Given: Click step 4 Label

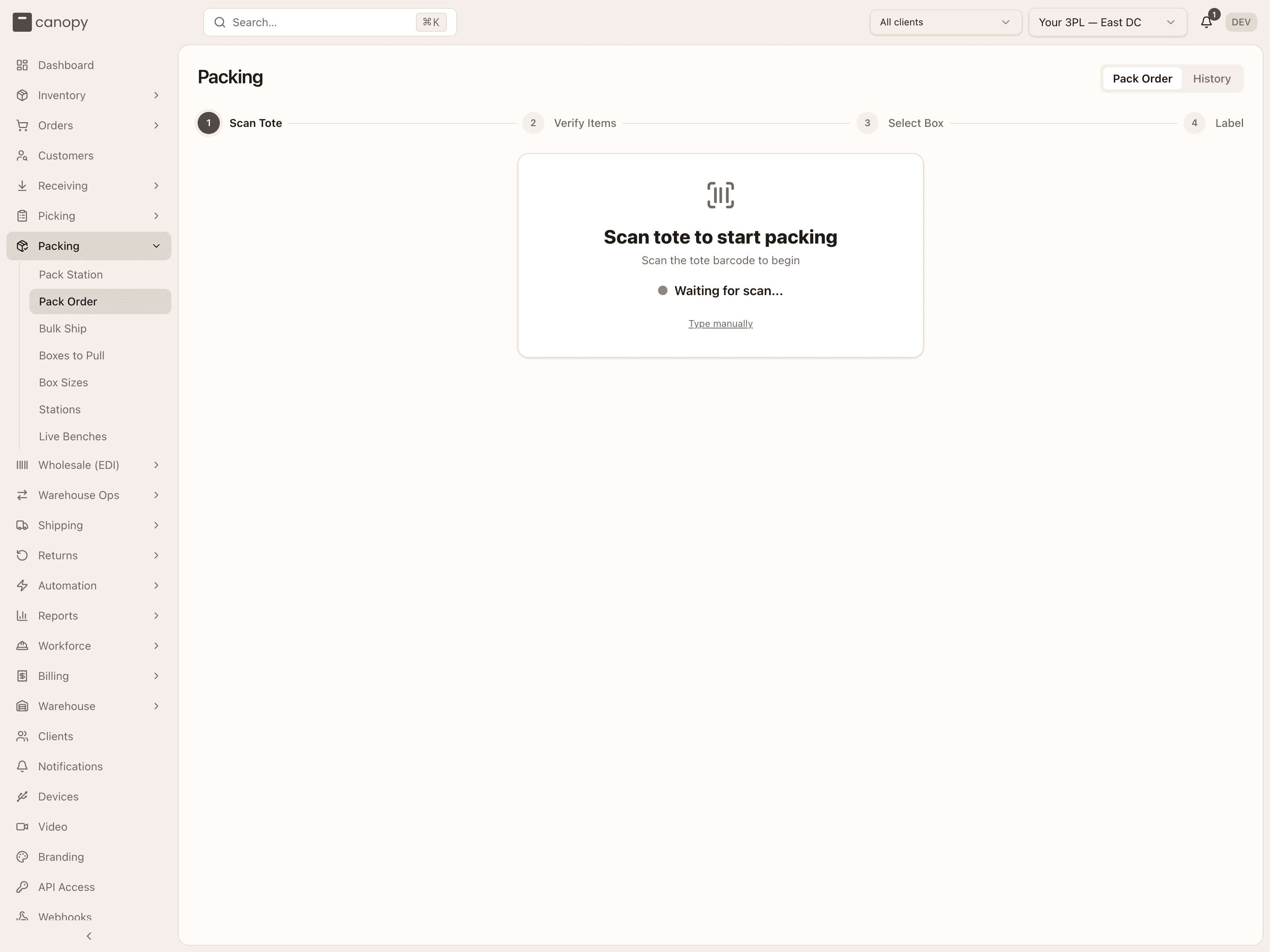Looking at the screenshot, I should pyautogui.click(x=1213, y=123).
